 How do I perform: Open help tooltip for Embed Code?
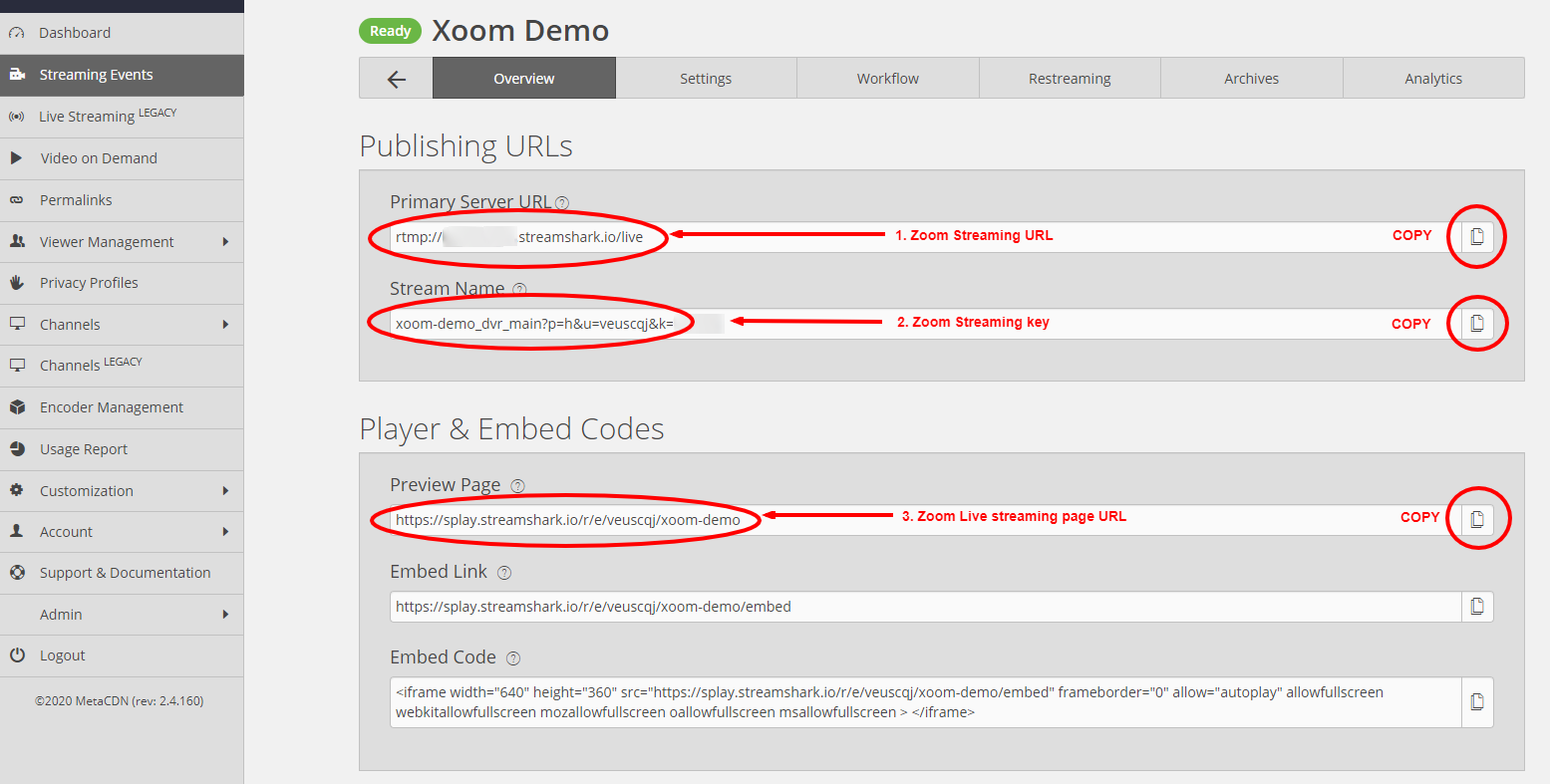click(513, 658)
